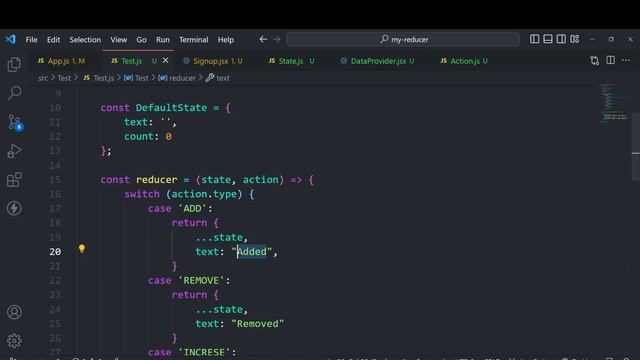Click the lightbulb code action on line 20

click(82, 249)
